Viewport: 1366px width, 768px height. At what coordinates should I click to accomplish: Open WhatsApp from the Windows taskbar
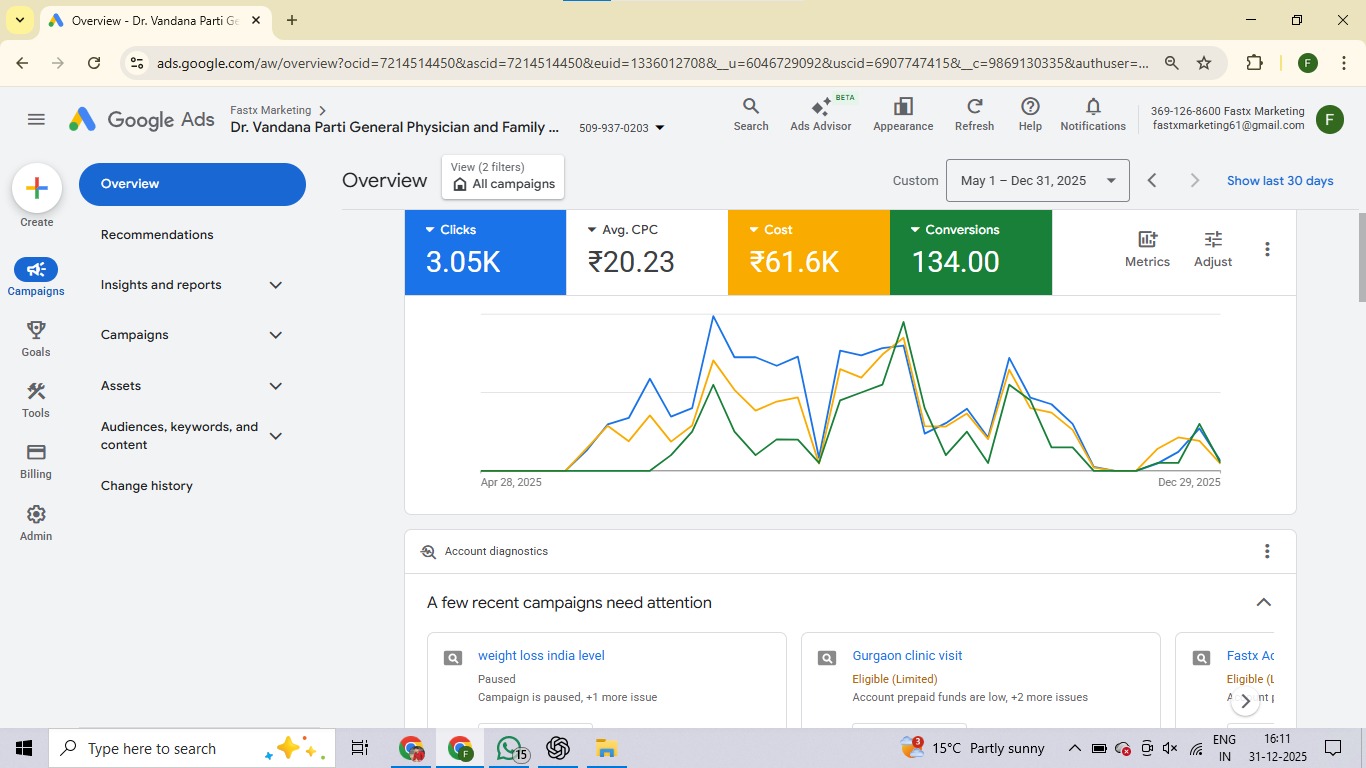pyautogui.click(x=509, y=747)
